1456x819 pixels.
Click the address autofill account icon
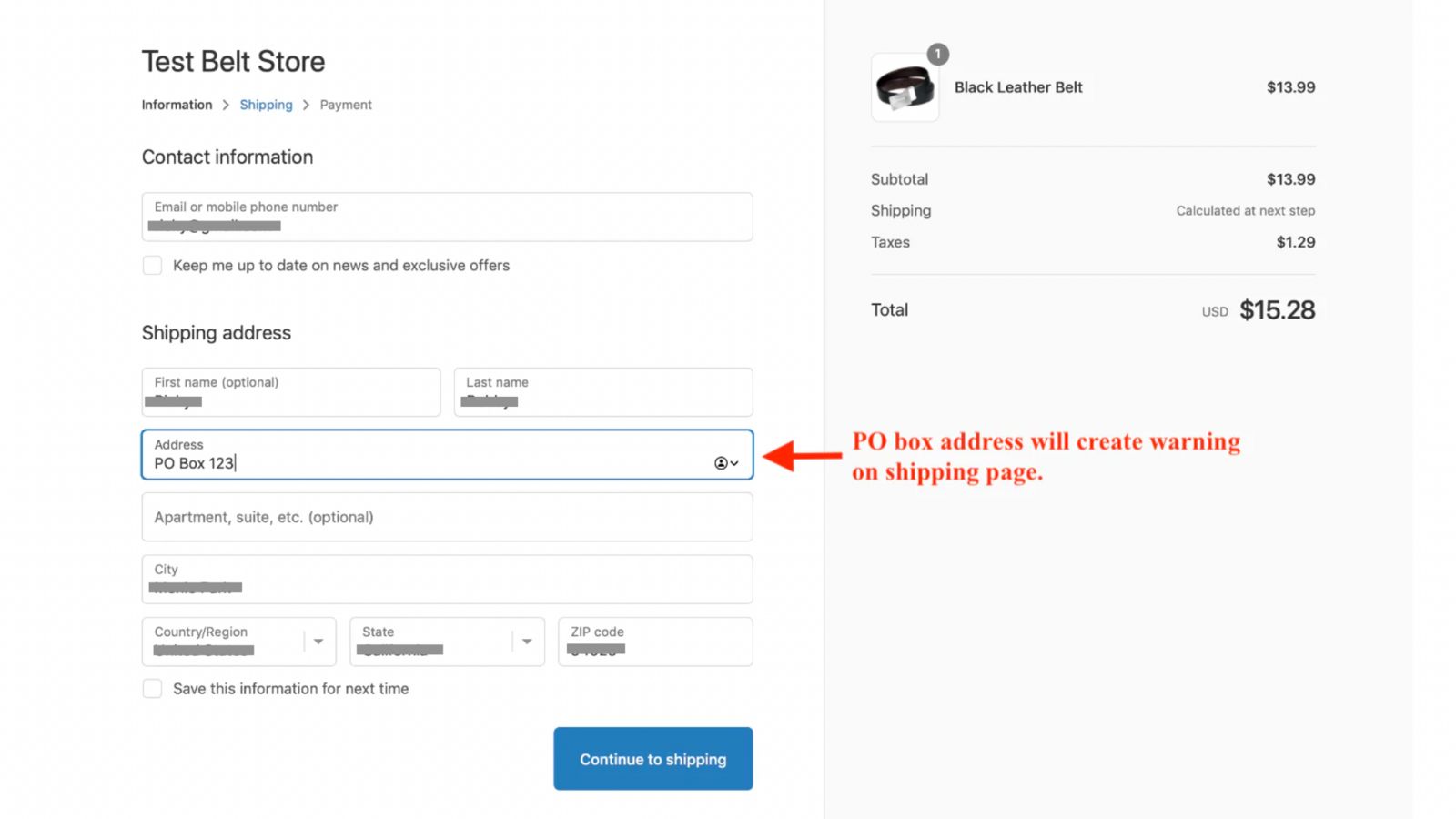pos(719,463)
